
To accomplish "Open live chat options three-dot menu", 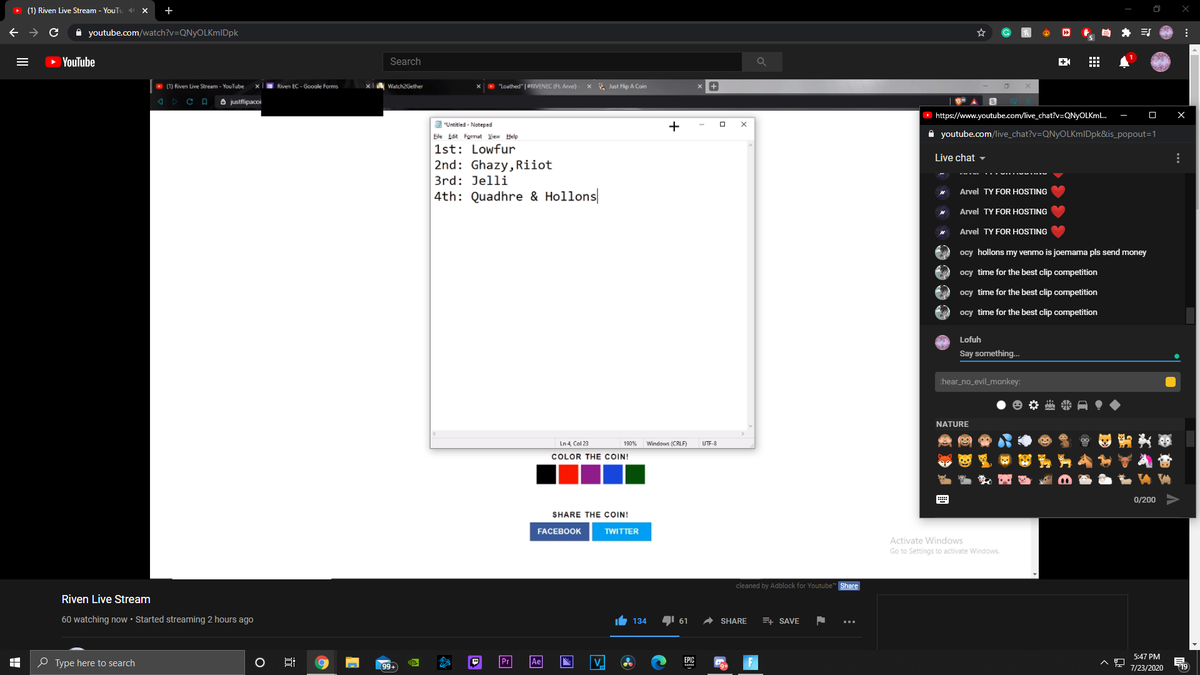I will click(1178, 158).
